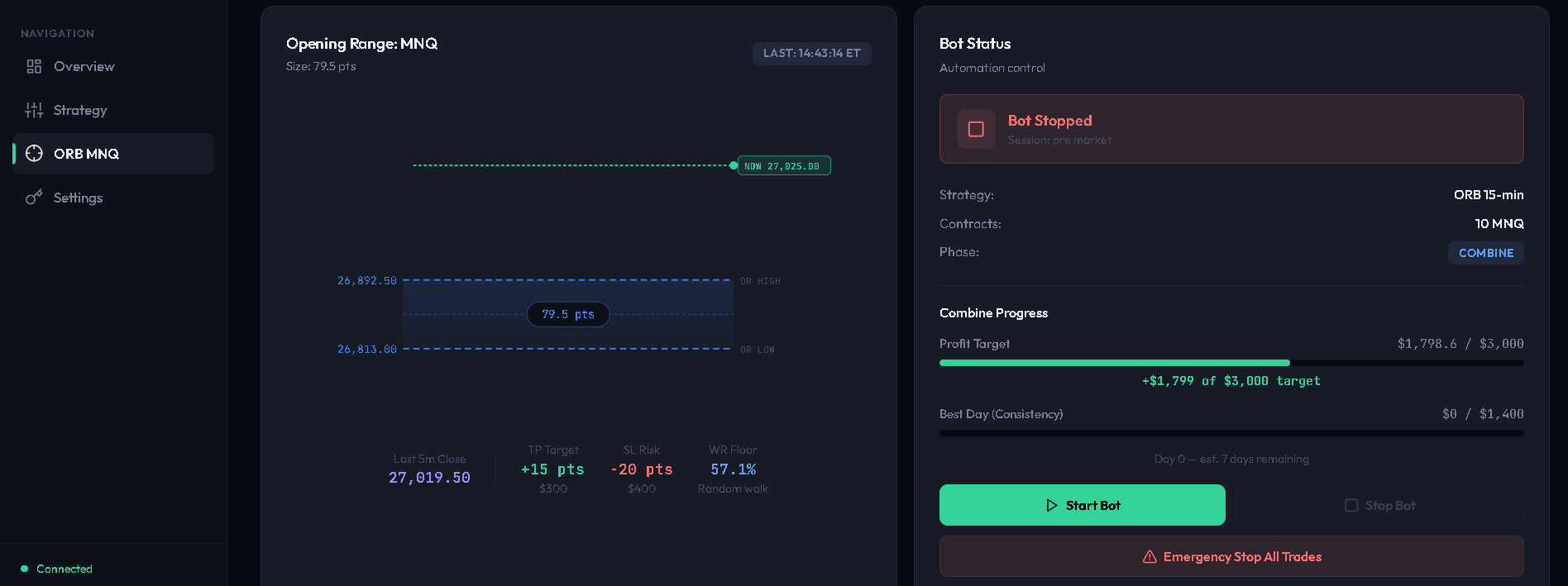Click the SL Risk -20 pts value
The width and height of the screenshot is (1568, 586).
[x=642, y=469]
